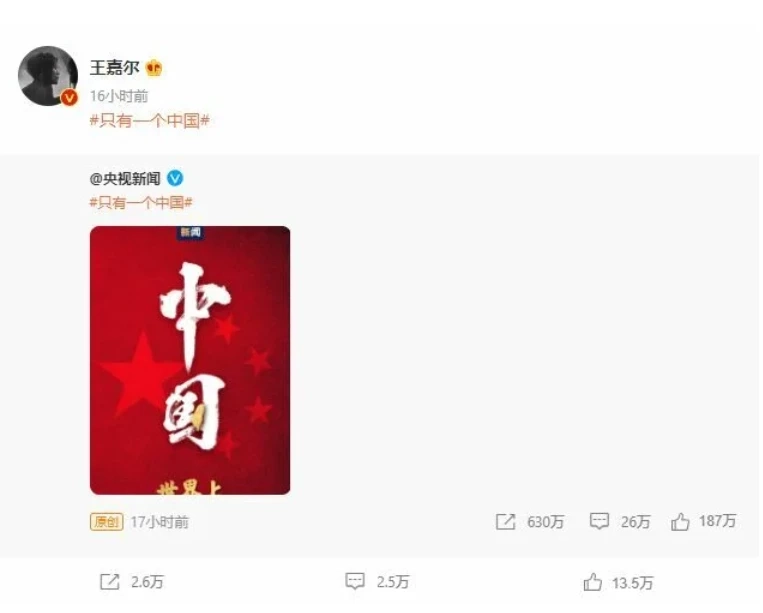Open the 17小时前 original post timestamp
This screenshot has height=613, width=763.
(x=160, y=523)
